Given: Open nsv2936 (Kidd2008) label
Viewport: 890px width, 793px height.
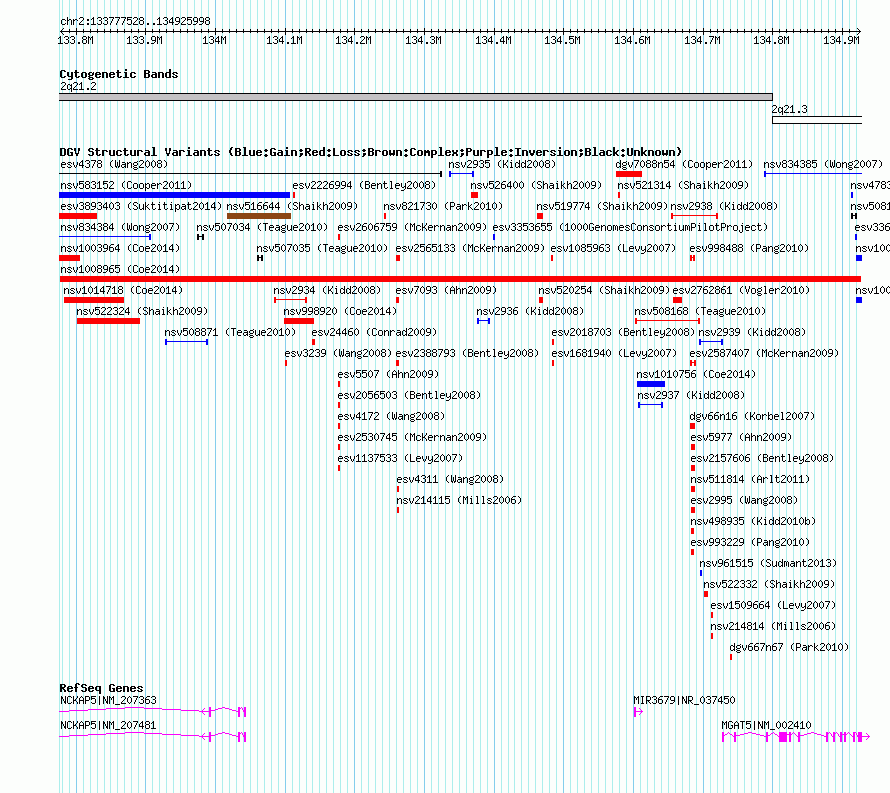Looking at the screenshot, I should 530,311.
